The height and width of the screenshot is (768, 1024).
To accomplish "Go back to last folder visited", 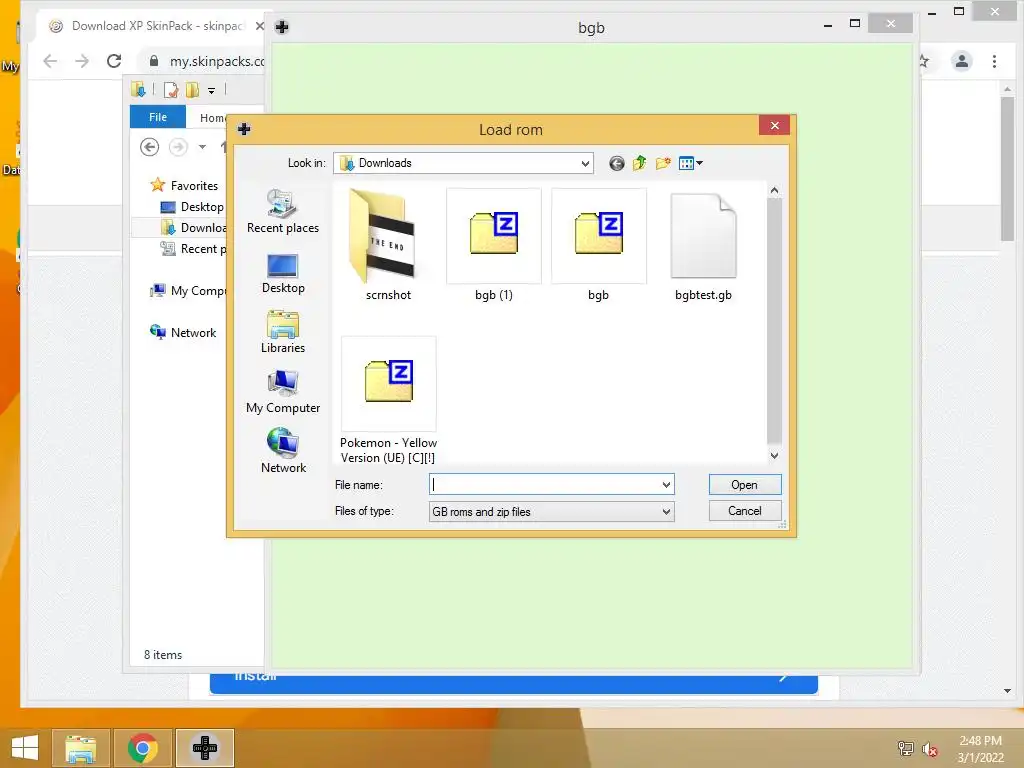I will click(x=616, y=163).
